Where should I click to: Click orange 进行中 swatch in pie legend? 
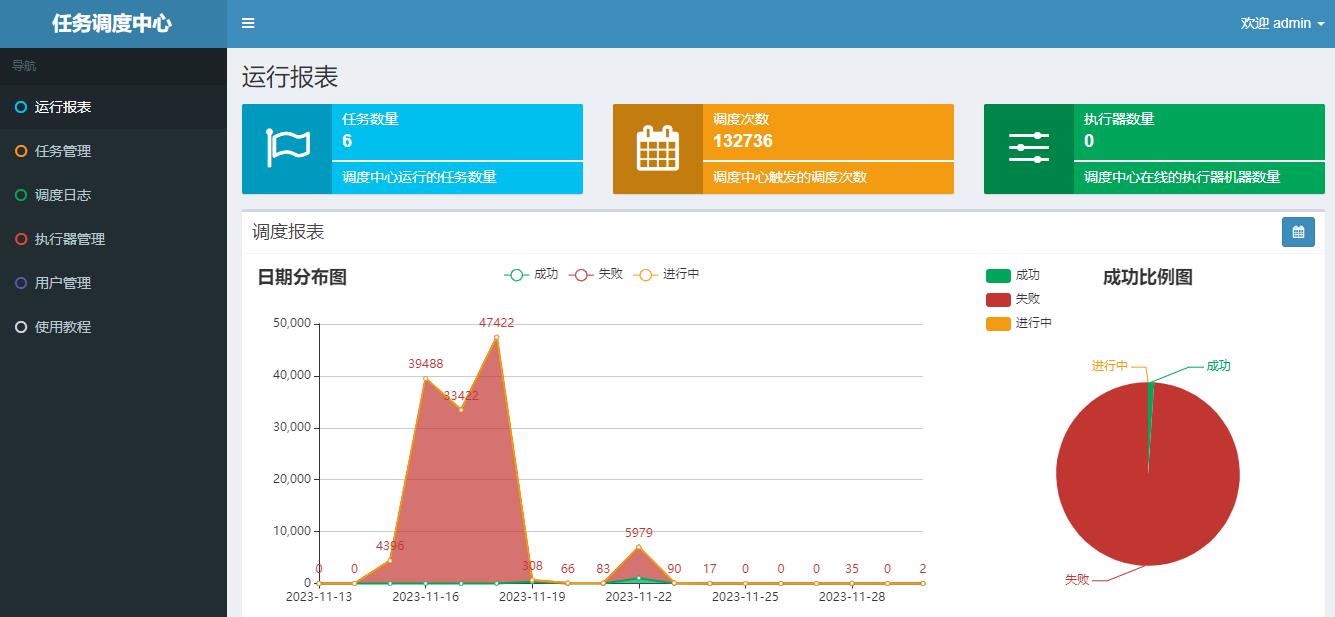(998, 323)
